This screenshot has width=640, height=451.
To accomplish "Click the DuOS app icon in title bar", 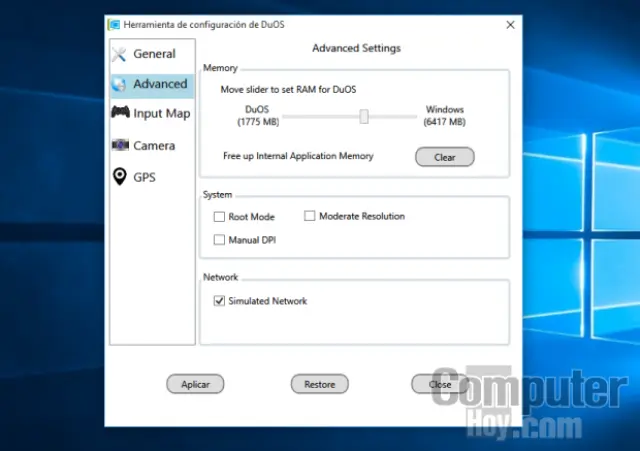I will point(114,24).
